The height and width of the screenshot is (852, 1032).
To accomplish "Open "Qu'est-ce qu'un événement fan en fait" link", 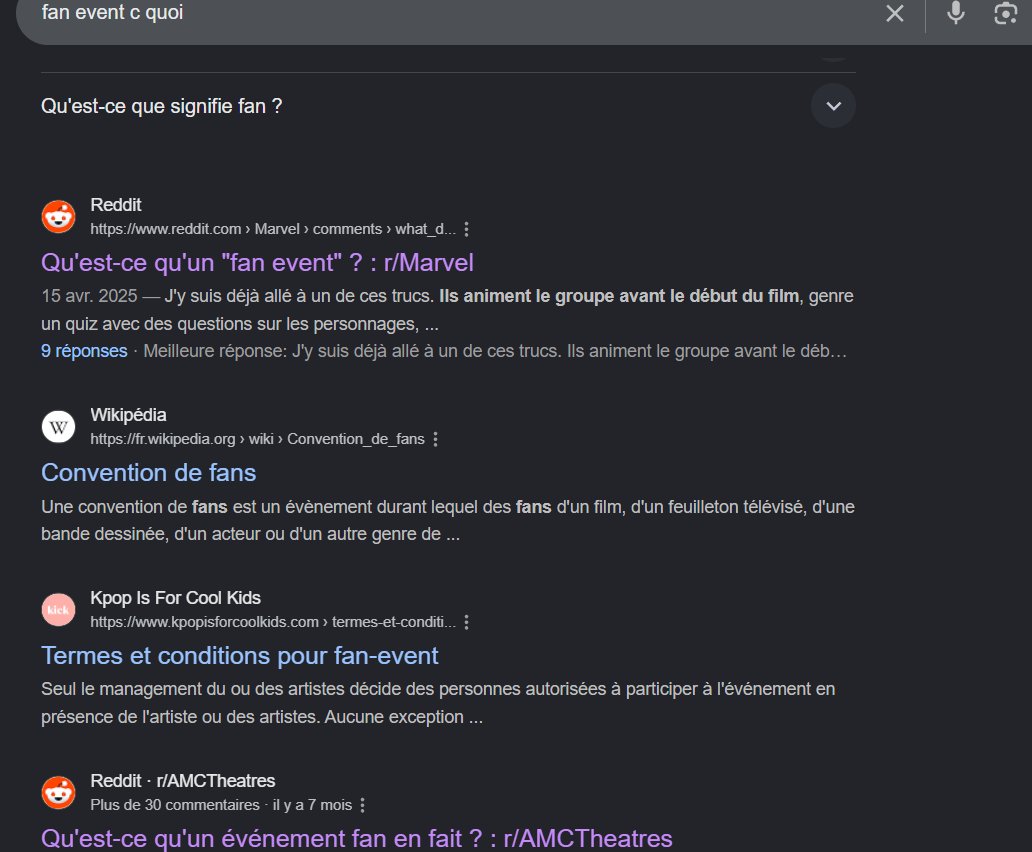I will click(357, 838).
